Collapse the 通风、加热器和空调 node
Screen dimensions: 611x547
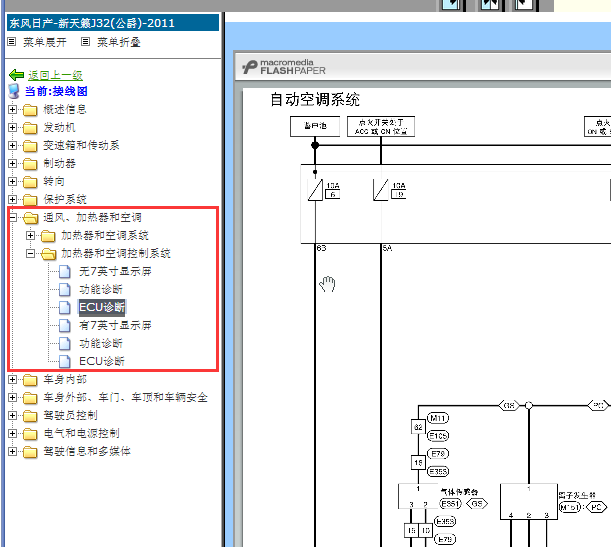pyautogui.click(x=13, y=217)
